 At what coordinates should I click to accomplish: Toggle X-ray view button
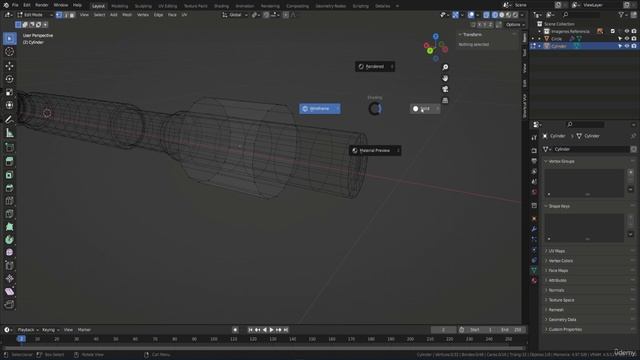(x=486, y=15)
